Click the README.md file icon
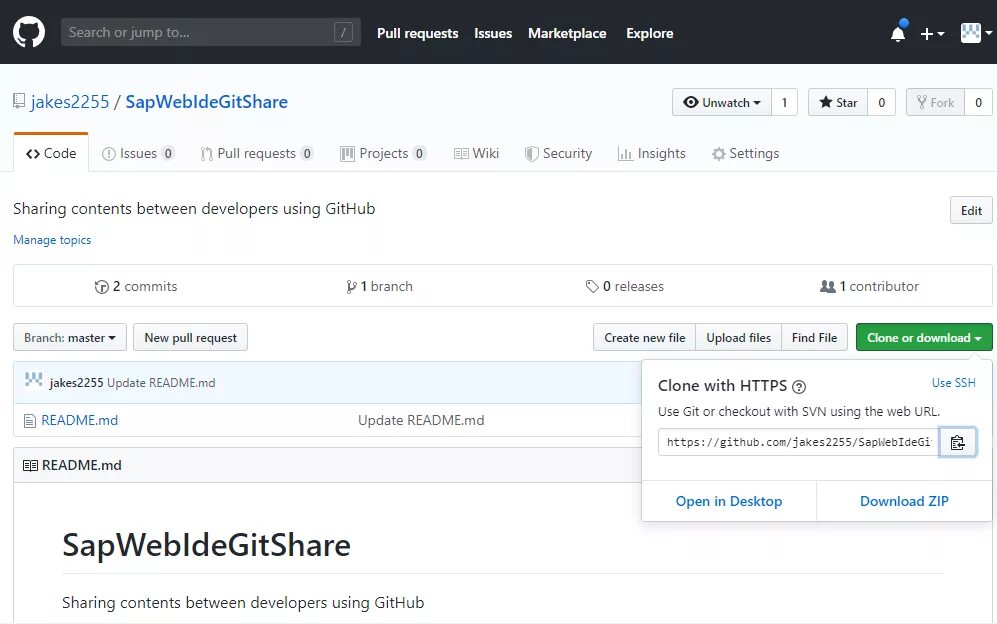This screenshot has width=997, height=624. coord(29,421)
